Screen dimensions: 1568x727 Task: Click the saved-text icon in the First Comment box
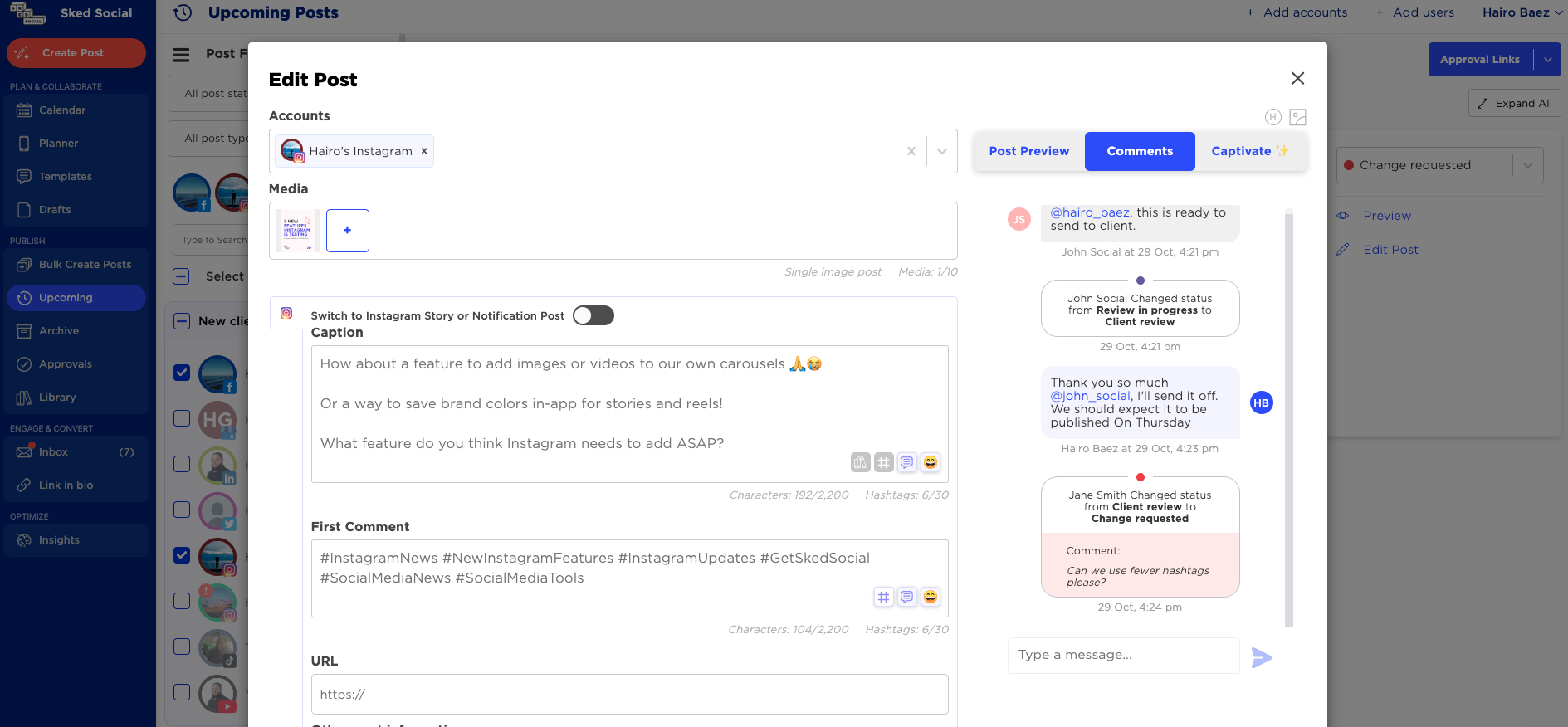tap(907, 597)
